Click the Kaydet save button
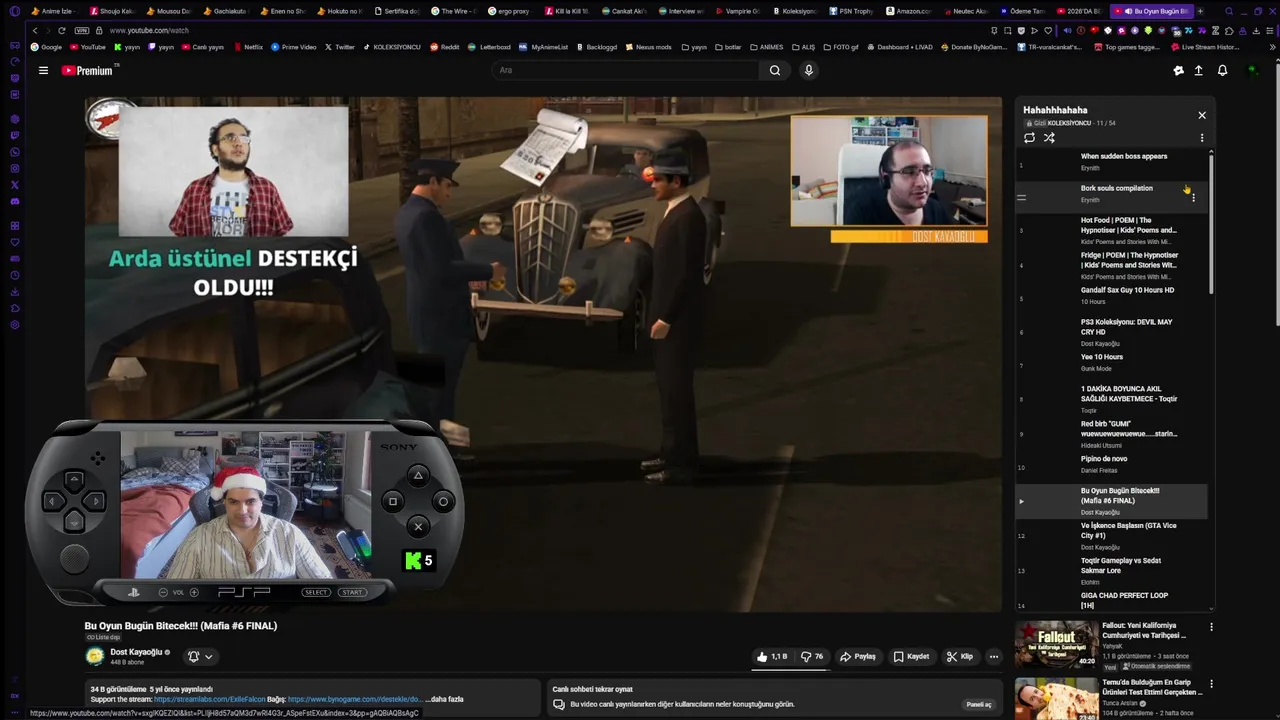This screenshot has width=1280, height=720. pos(911,657)
